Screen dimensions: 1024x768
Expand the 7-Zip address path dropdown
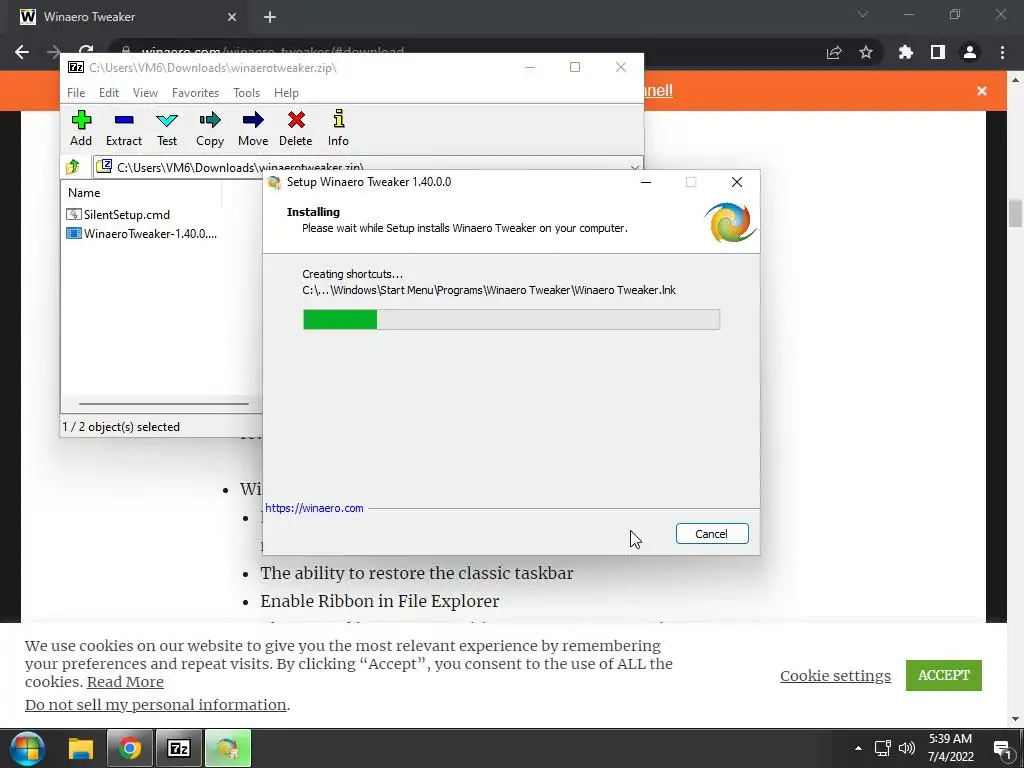pos(634,168)
